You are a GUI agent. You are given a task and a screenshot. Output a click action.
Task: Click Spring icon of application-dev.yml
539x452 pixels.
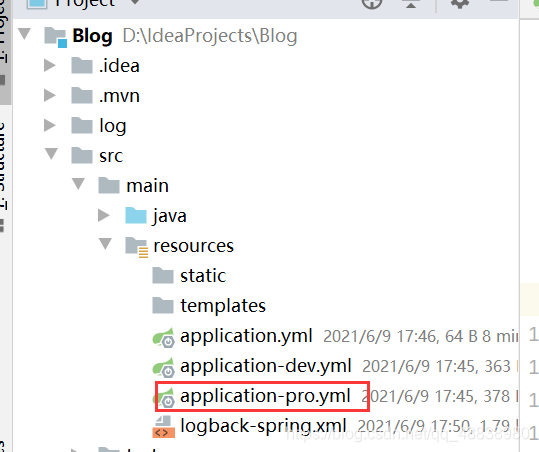tap(164, 367)
